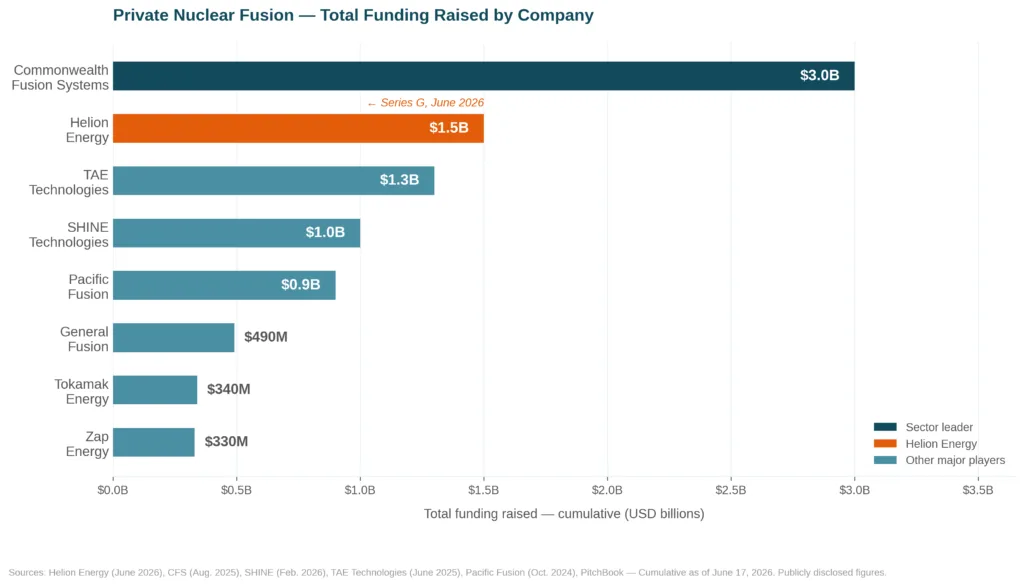The height and width of the screenshot is (586, 1024).
Task: Click the 'SHINE Technologies' axis label
Action: point(69,235)
